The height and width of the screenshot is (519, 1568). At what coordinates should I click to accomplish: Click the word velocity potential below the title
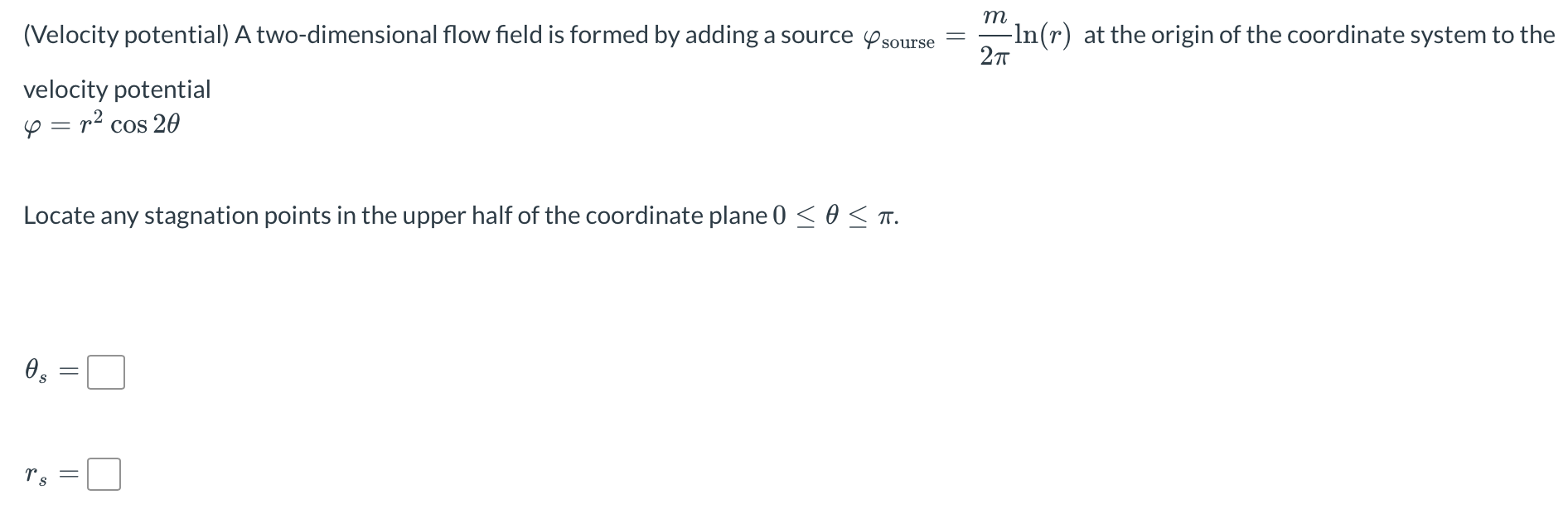[116, 90]
